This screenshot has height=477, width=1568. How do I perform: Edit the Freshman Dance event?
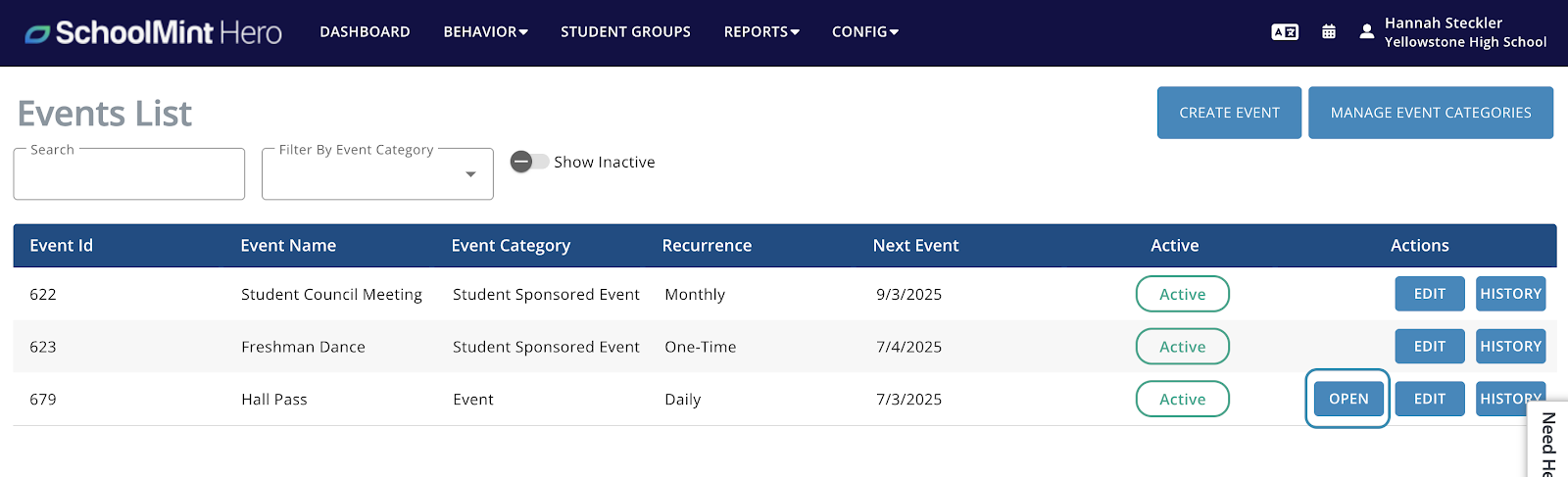(1430, 347)
